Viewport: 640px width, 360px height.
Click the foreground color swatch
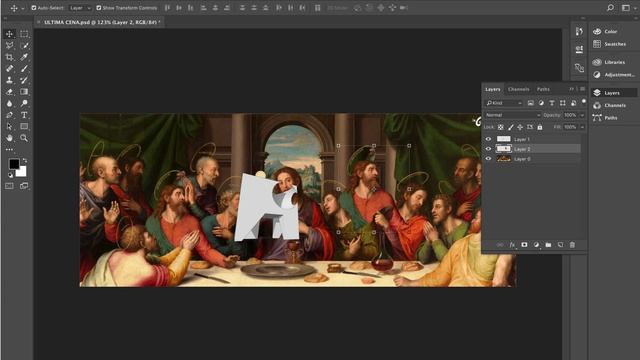point(14,164)
